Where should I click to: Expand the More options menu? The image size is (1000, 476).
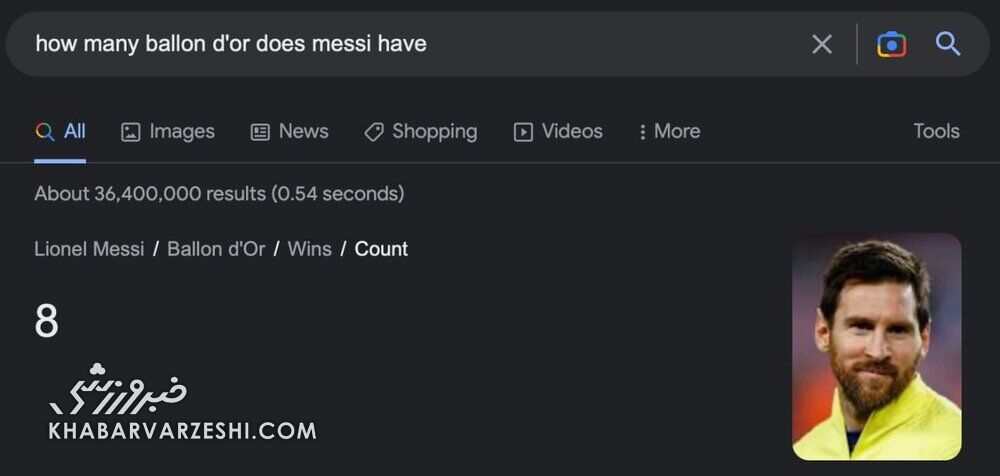click(x=669, y=132)
